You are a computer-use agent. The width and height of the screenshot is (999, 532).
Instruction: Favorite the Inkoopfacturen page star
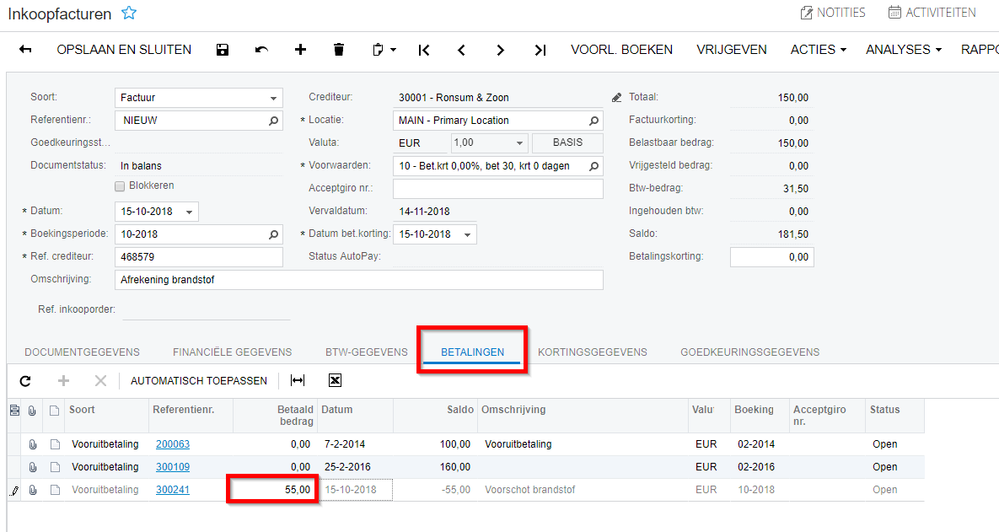coord(129,13)
